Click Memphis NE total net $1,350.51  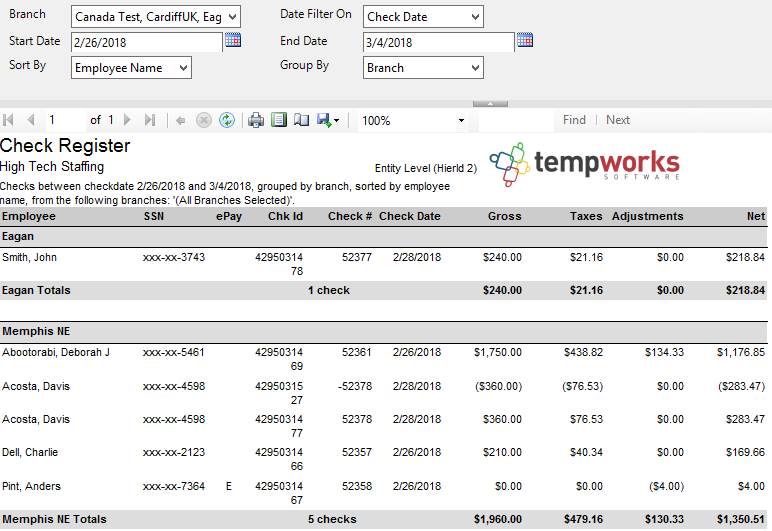click(x=741, y=519)
